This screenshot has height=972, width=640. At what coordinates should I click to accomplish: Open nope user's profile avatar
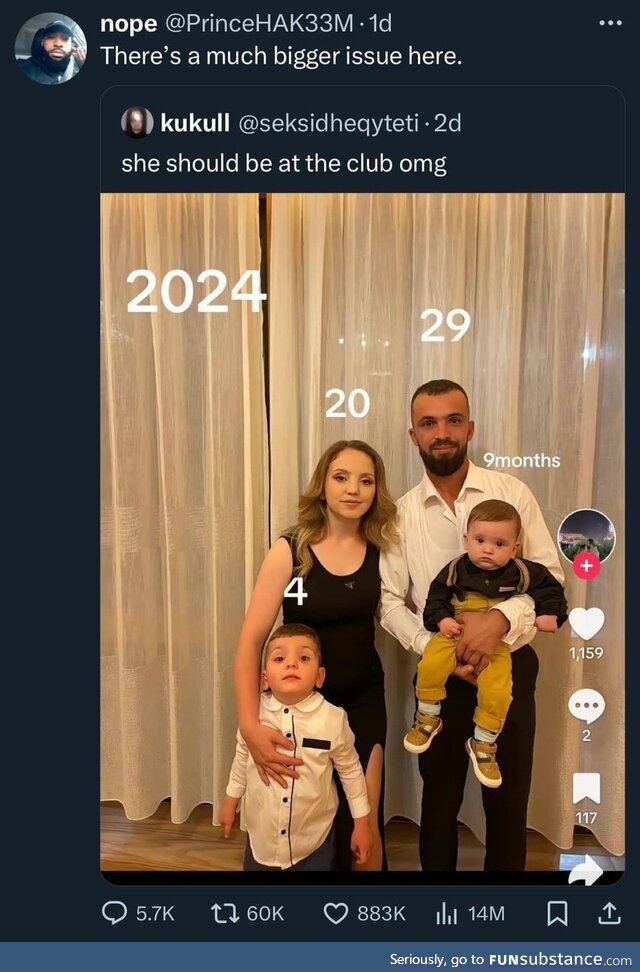point(51,48)
